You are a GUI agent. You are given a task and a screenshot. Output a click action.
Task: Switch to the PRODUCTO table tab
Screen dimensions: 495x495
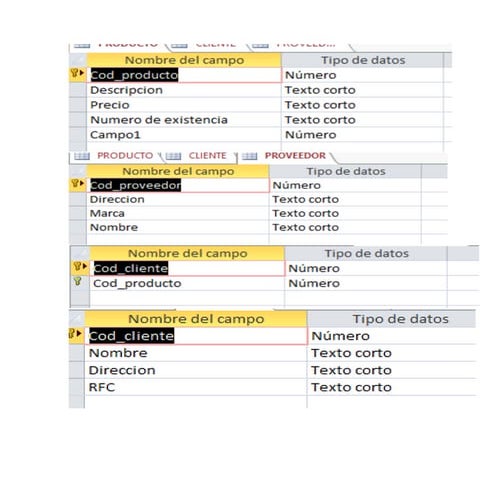click(125, 155)
